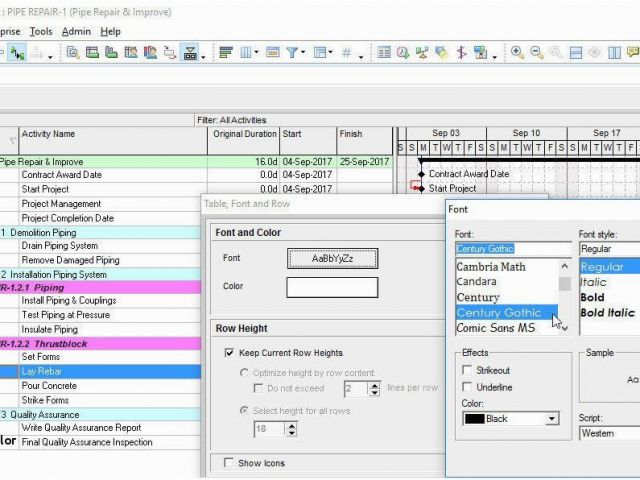The image size is (640, 480).
Task: Increase lines per row with up arrow
Action: pos(375,385)
